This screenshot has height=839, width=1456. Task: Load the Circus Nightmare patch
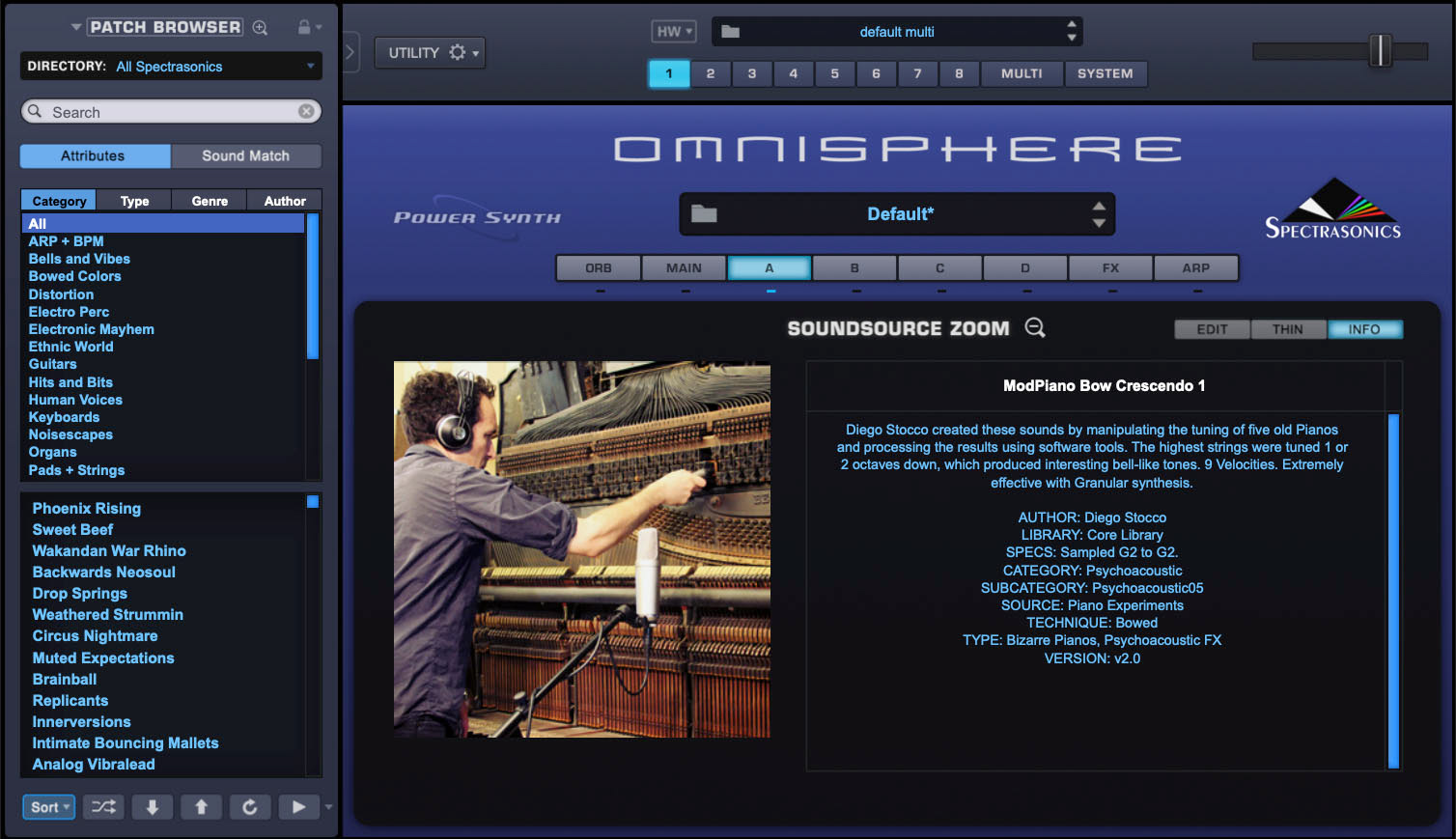point(95,635)
